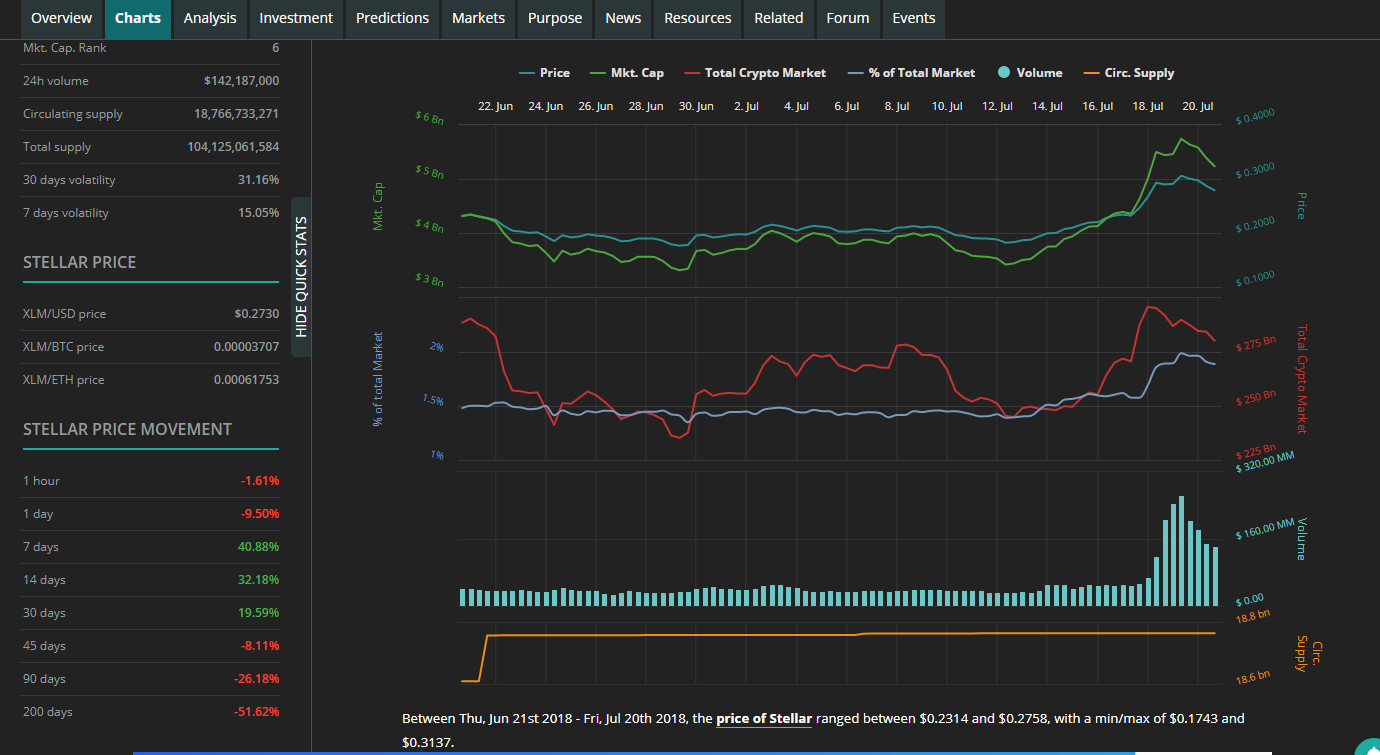Click the 45 days change -8.11%

(x=260, y=646)
